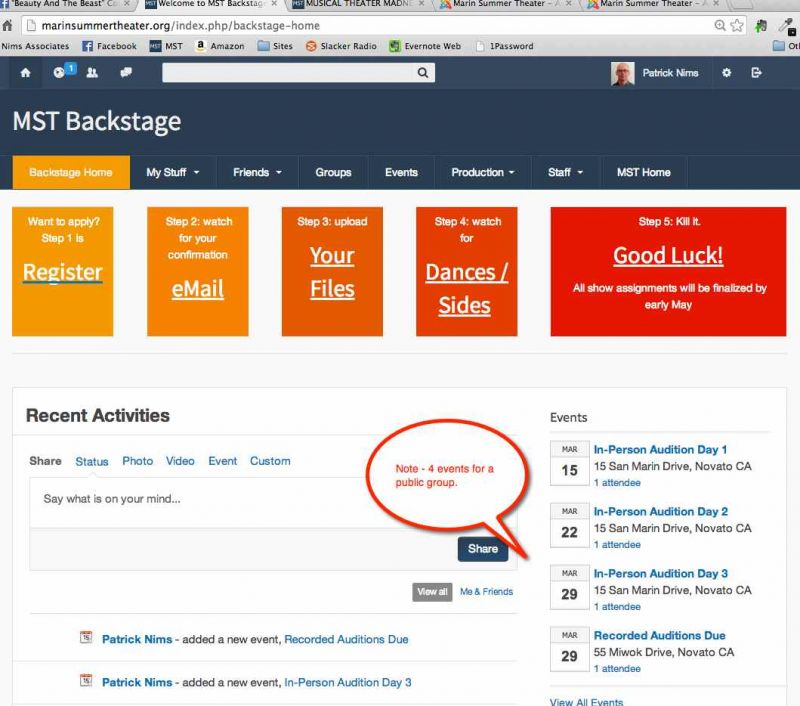Open the Groups navigation tab
Screen dimensions: 800x706
point(333,172)
